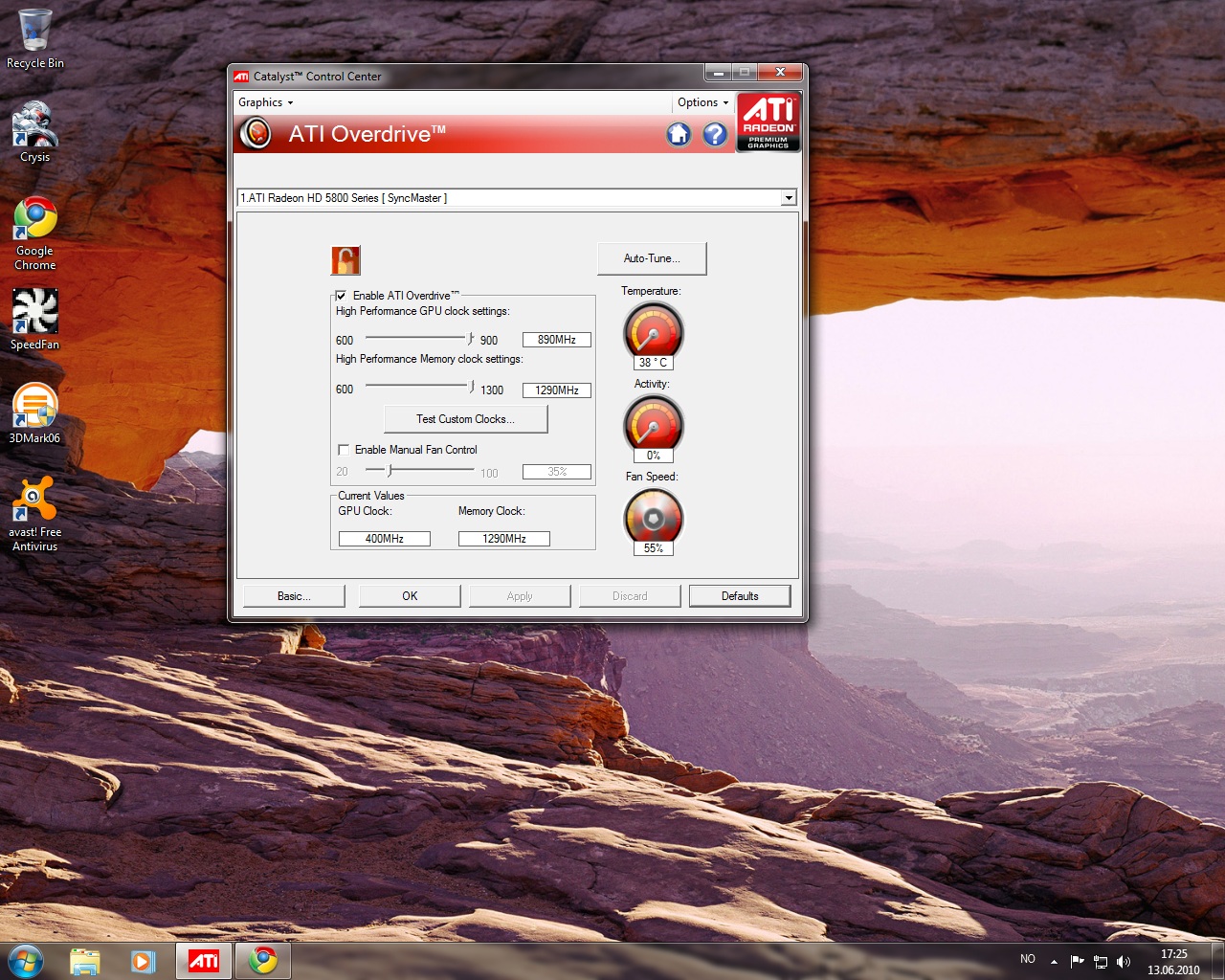Click the Action Center flag tray icon
This screenshot has height=980, width=1225.
pyautogui.click(x=1077, y=961)
